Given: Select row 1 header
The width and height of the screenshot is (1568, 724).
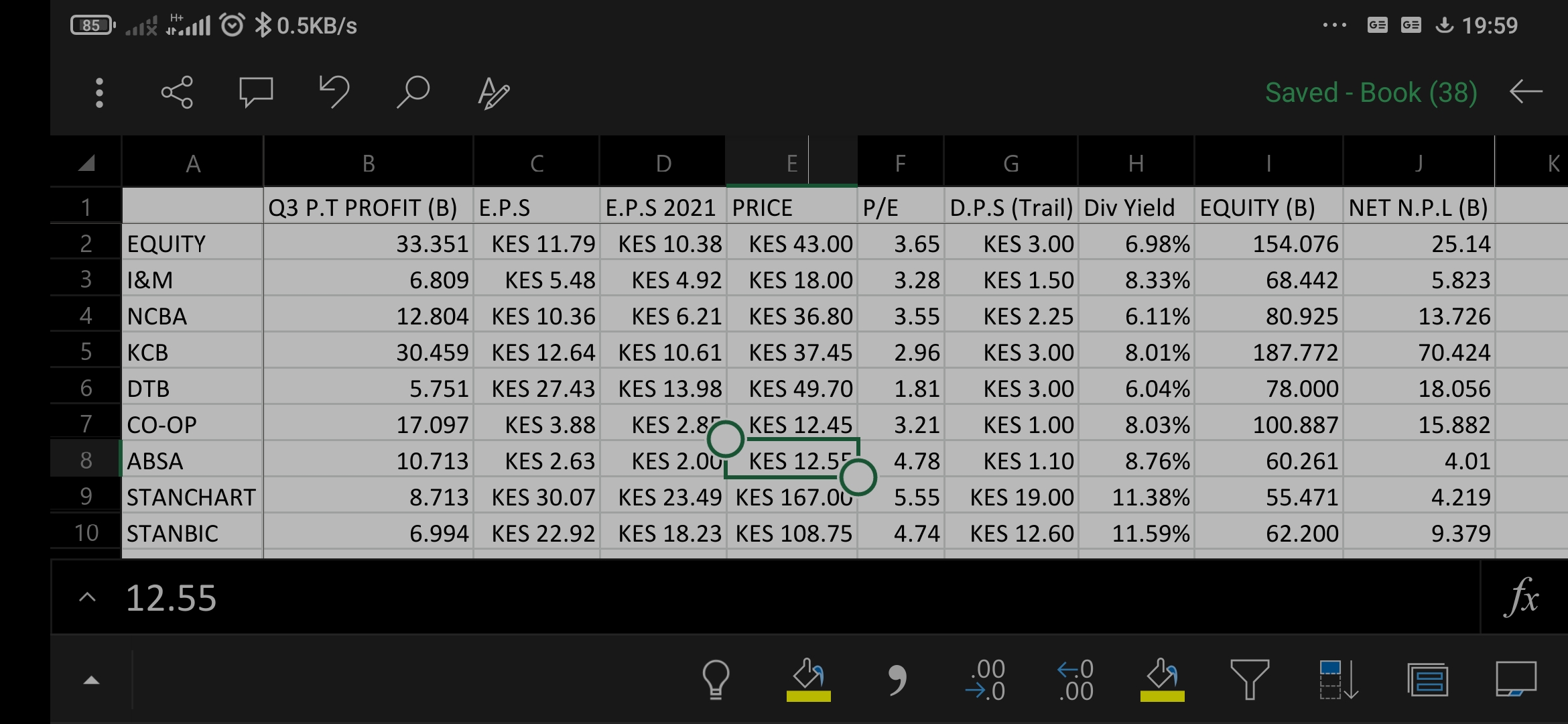Looking at the screenshot, I should (86, 207).
